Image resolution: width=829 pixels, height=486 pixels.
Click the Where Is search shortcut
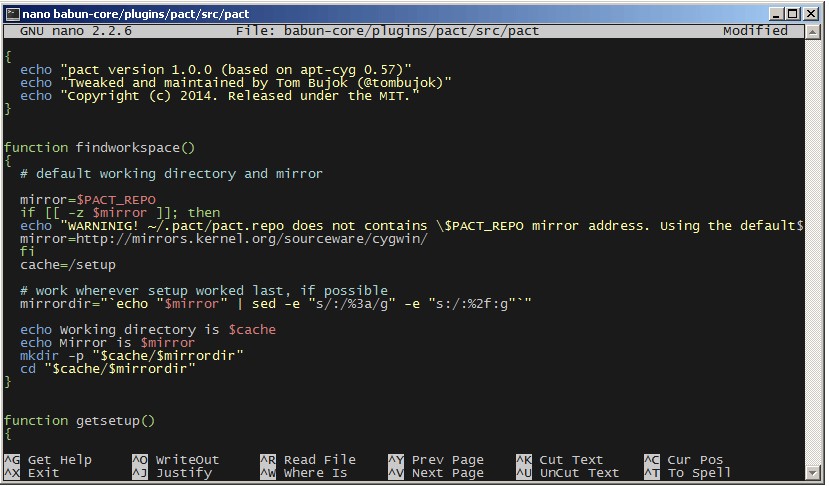(x=315, y=473)
